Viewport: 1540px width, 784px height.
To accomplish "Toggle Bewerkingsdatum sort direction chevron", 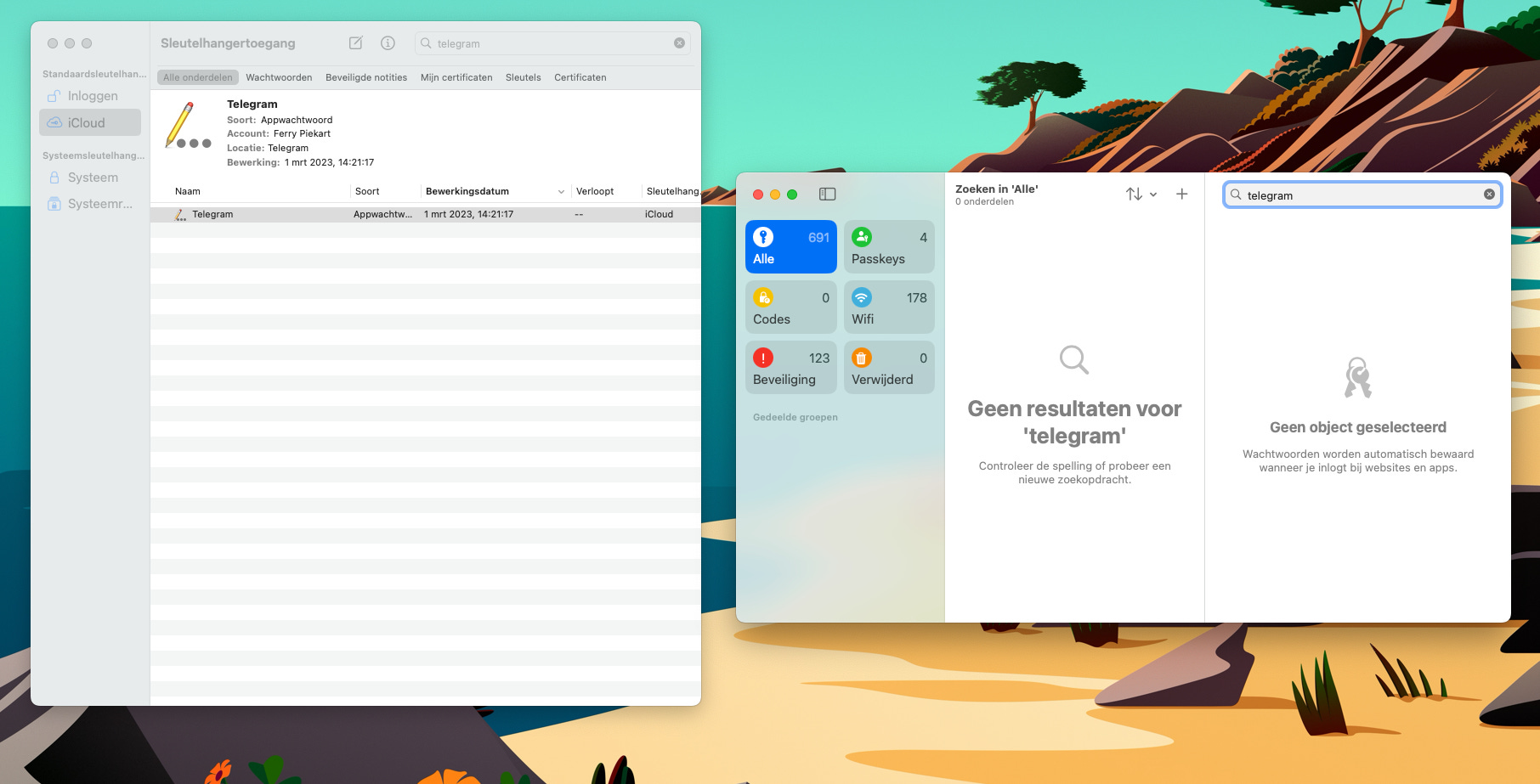I will [561, 192].
